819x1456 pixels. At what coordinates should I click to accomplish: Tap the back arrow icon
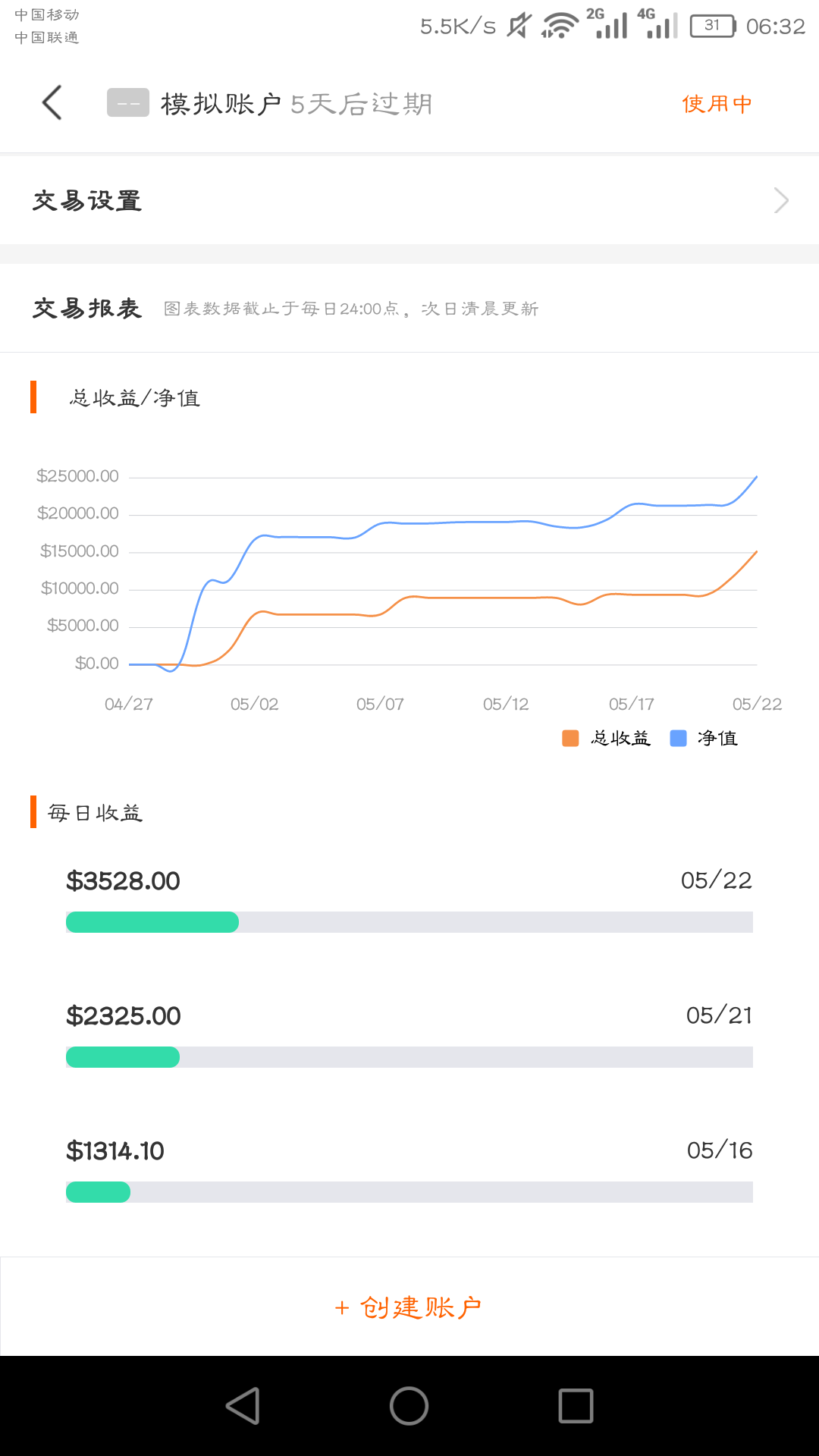(52, 102)
